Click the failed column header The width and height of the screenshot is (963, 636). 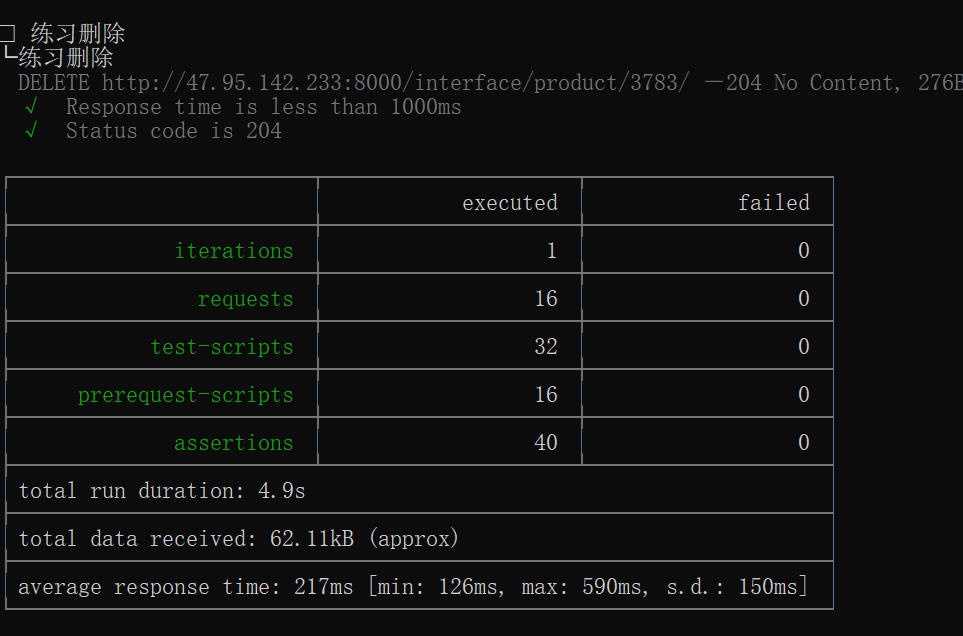tap(773, 203)
